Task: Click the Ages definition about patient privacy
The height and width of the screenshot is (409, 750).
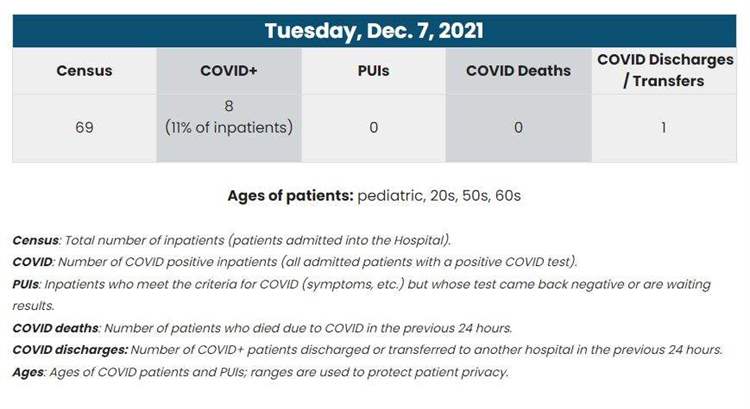Action: coord(261,372)
